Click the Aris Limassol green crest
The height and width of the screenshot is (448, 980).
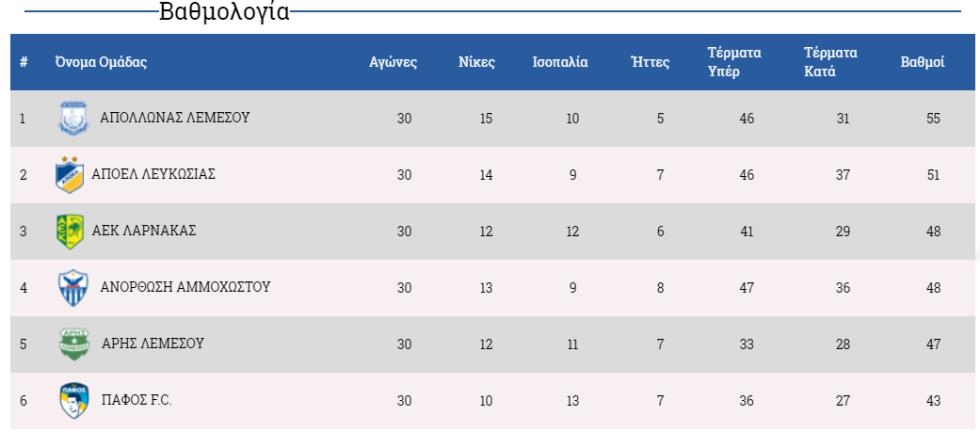pyautogui.click(x=74, y=344)
